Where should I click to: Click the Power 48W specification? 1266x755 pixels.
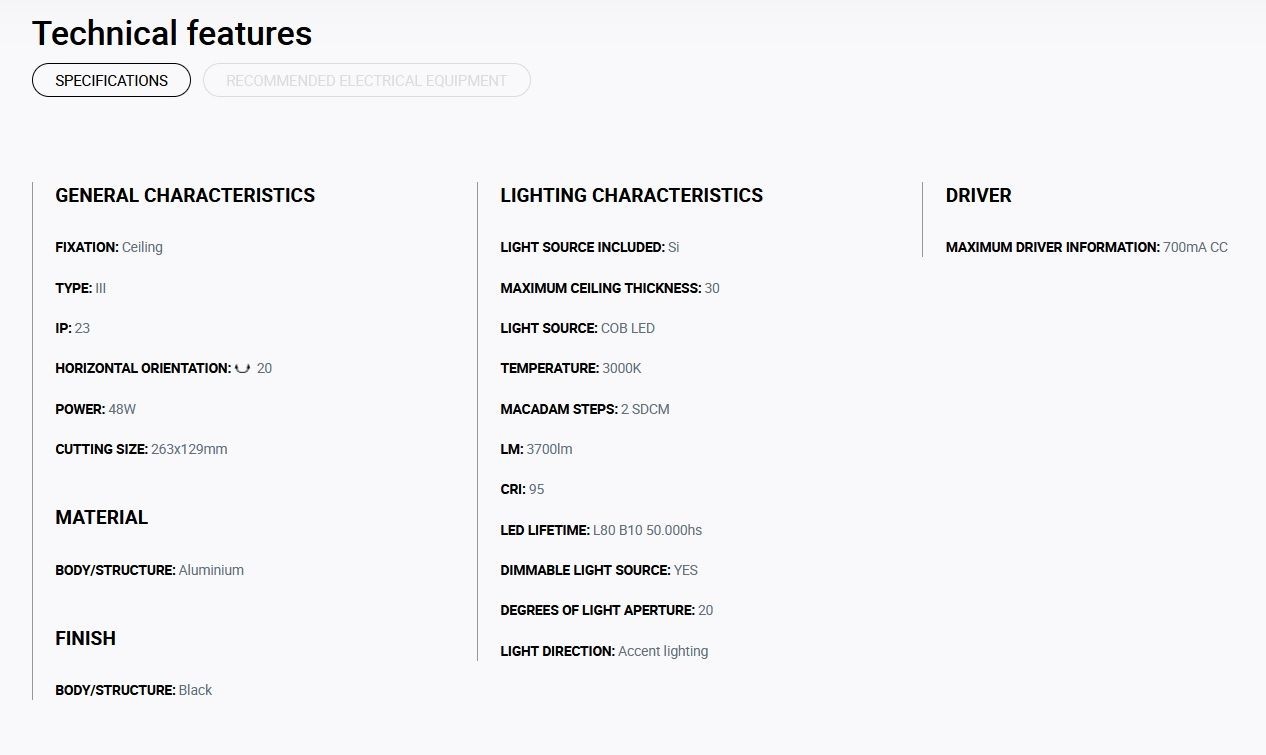[x=95, y=409]
